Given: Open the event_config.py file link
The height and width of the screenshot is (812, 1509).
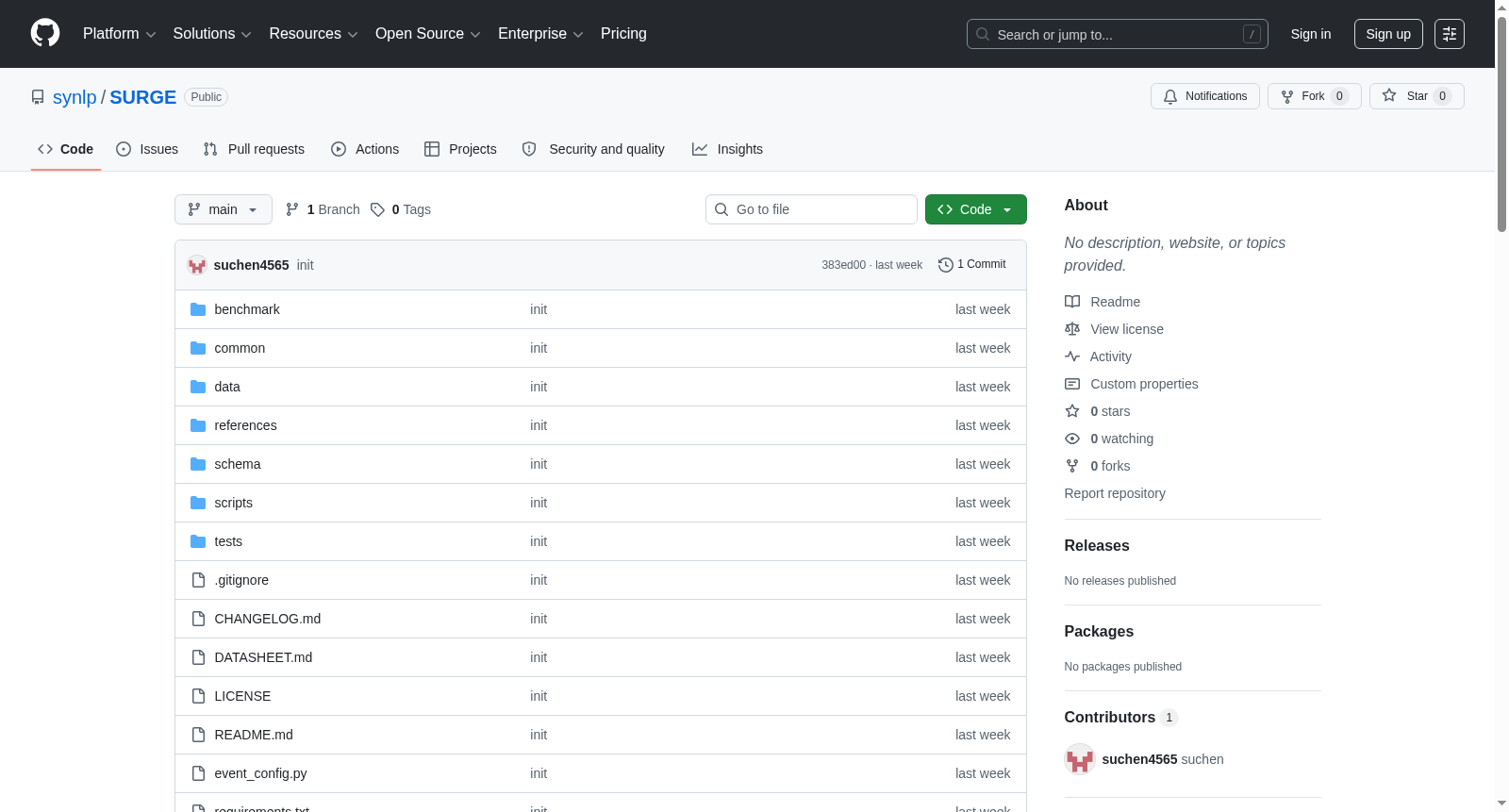Looking at the screenshot, I should click(260, 773).
